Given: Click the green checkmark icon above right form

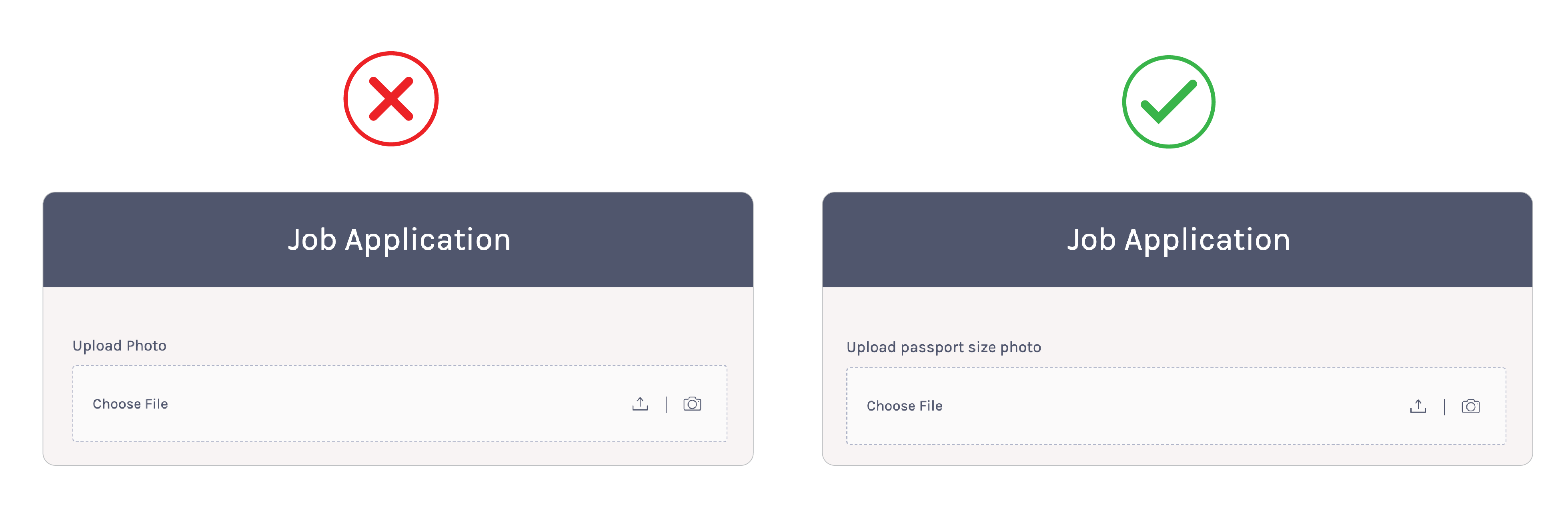Looking at the screenshot, I should click(1168, 102).
